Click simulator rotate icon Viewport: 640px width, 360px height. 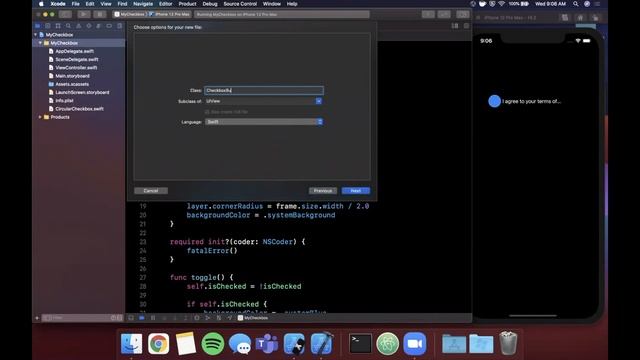[596, 18]
